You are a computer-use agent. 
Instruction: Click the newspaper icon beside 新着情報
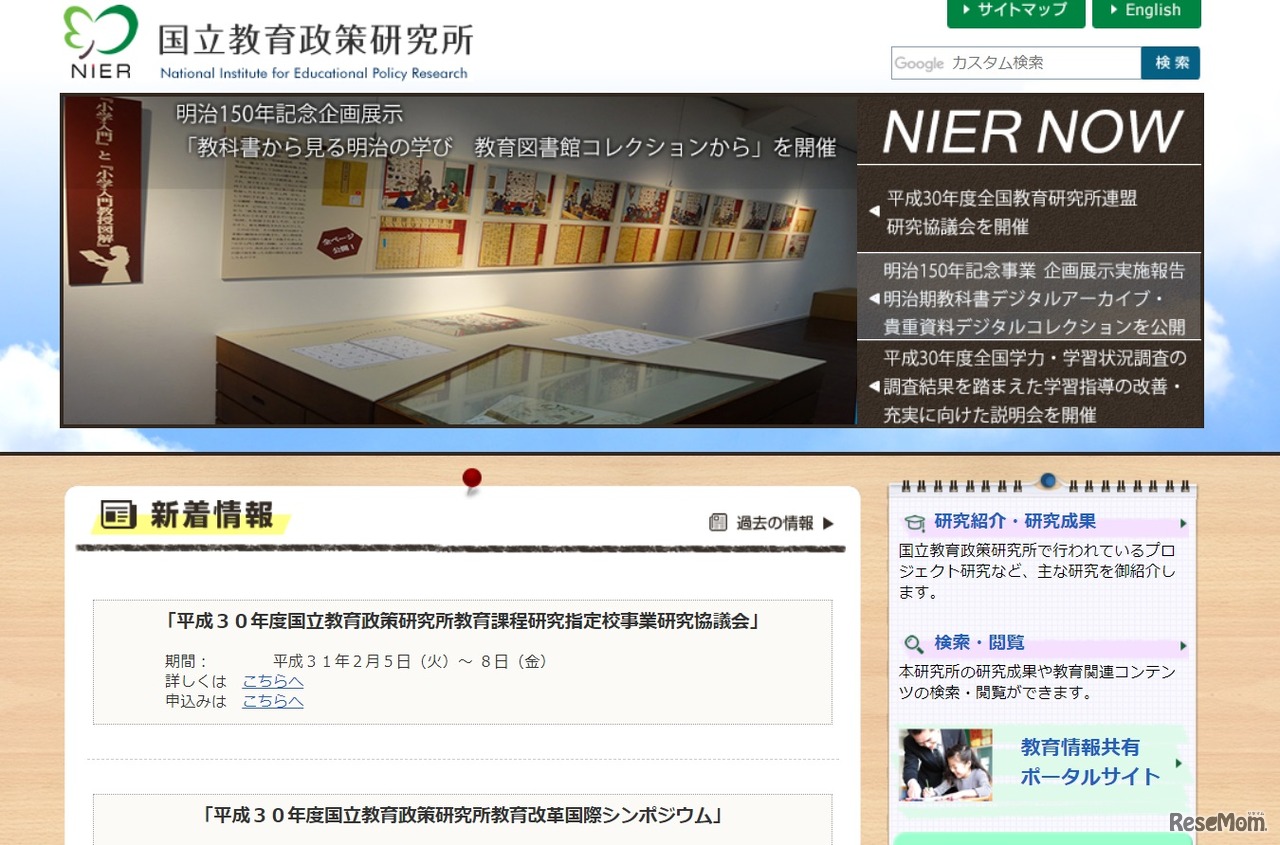click(118, 515)
